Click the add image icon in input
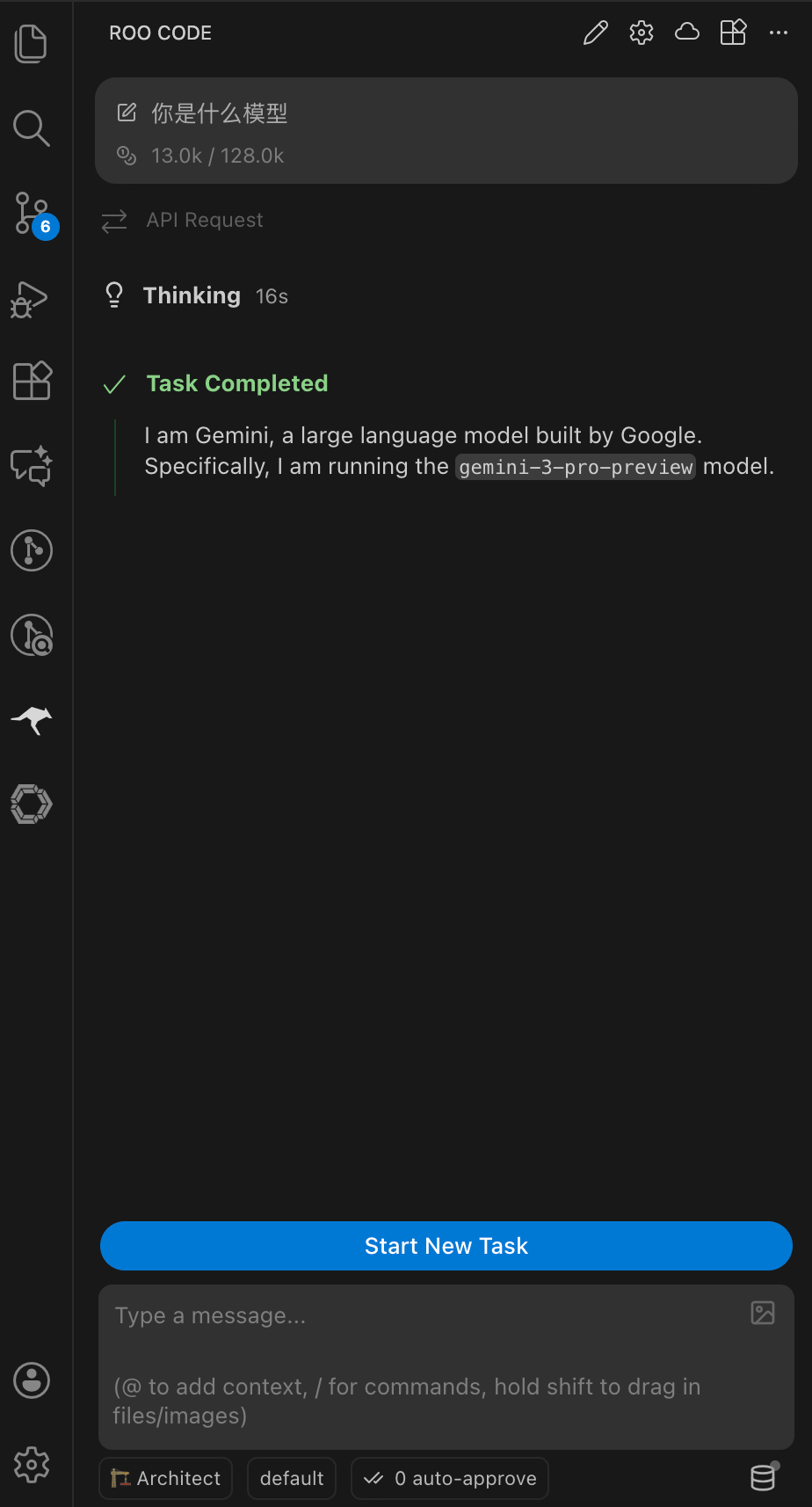The height and width of the screenshot is (1507, 812). 763,1313
